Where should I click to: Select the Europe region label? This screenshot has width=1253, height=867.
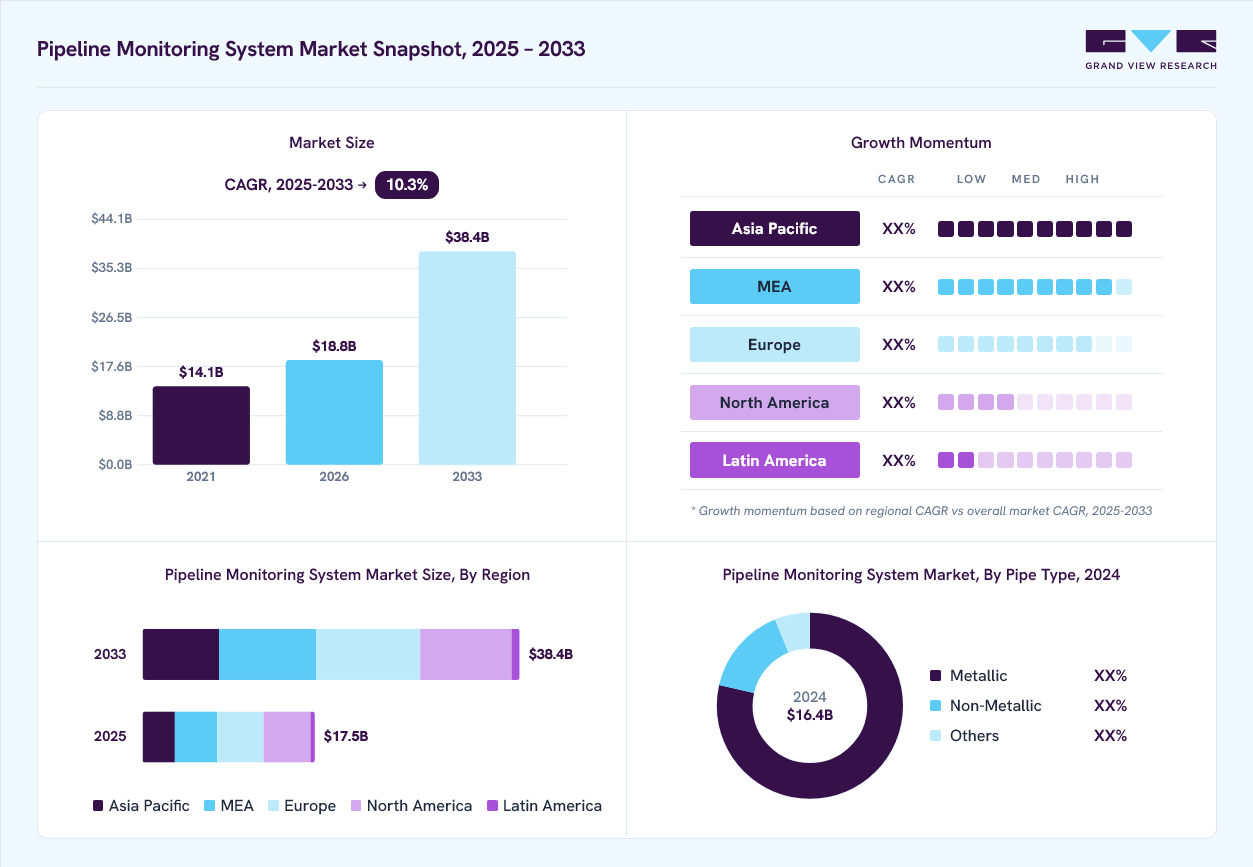(774, 344)
